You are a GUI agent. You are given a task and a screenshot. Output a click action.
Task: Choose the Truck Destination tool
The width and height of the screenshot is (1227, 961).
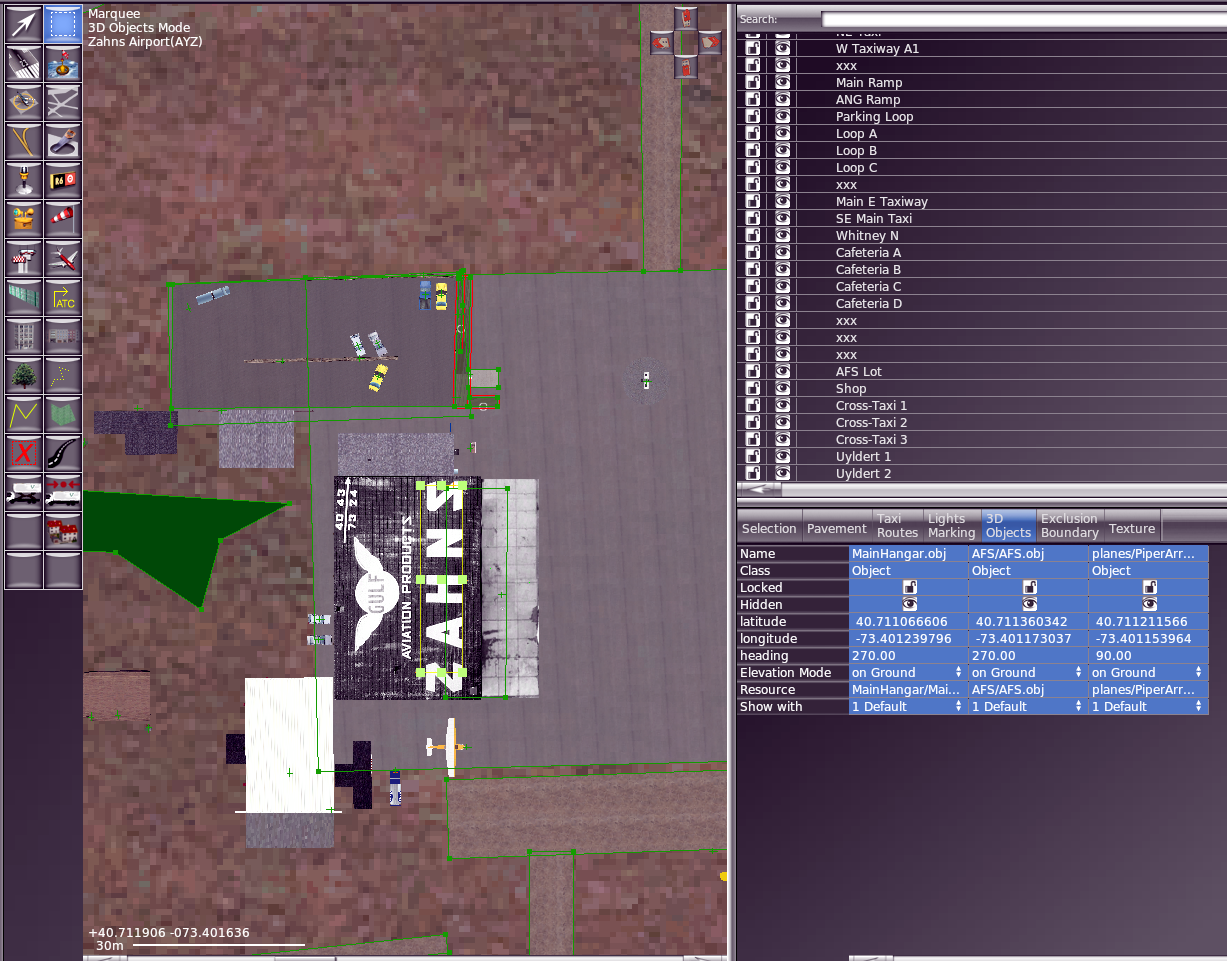click(63, 492)
